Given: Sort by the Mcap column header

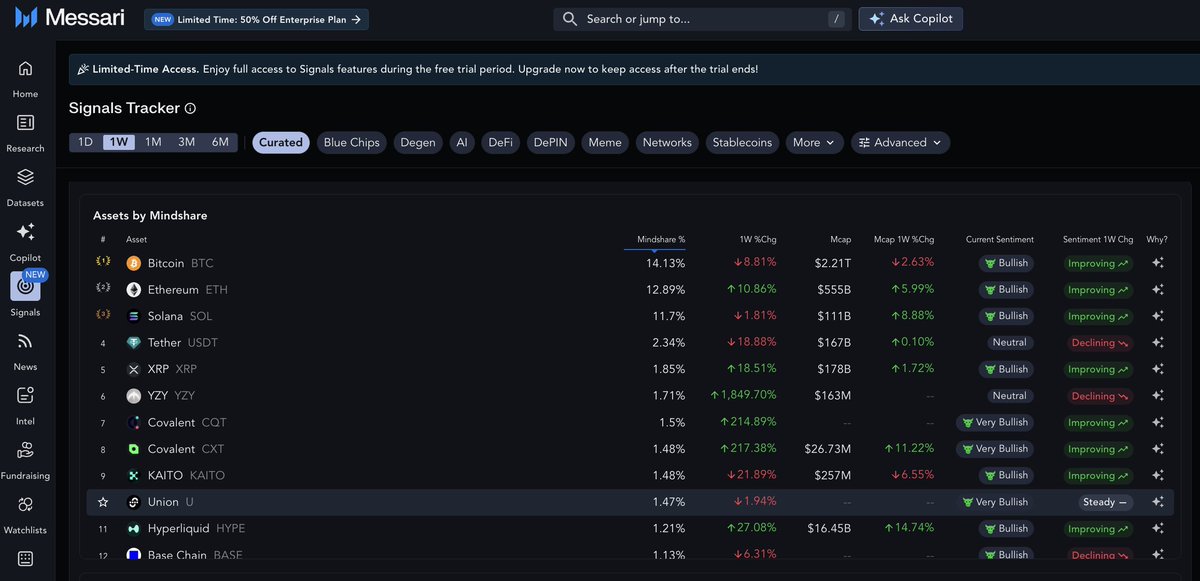Looking at the screenshot, I should pos(840,240).
